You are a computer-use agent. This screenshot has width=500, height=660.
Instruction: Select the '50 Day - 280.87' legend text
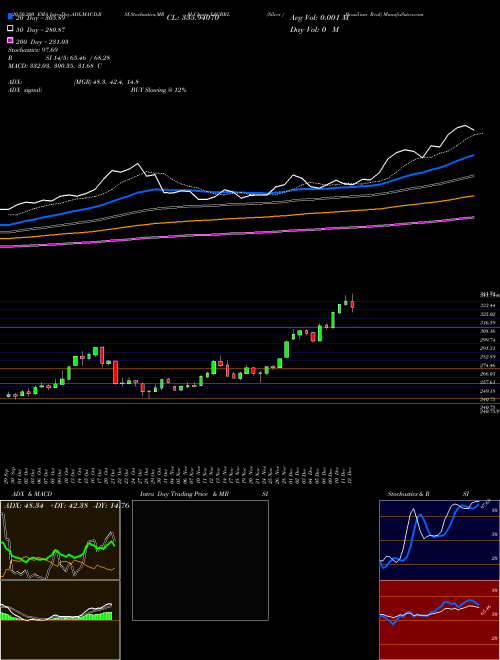click(x=40, y=30)
